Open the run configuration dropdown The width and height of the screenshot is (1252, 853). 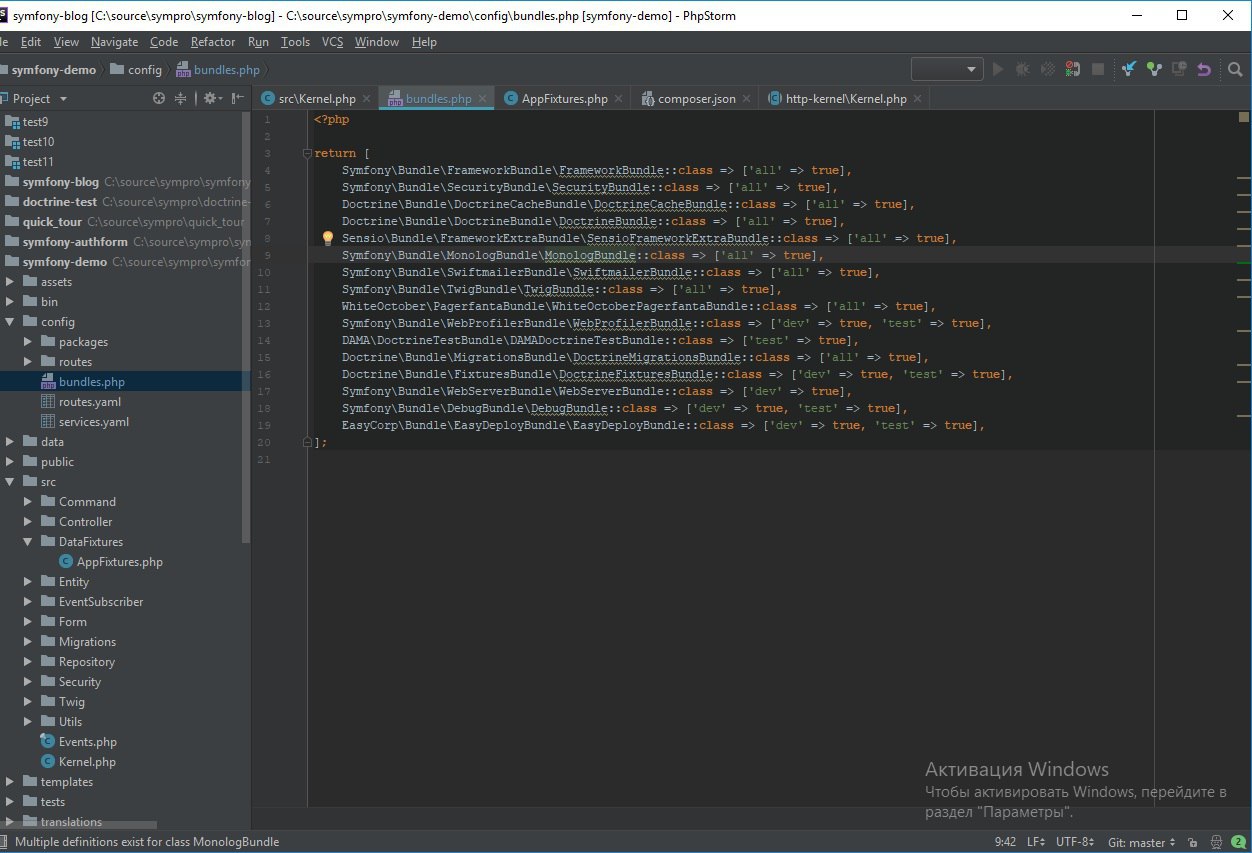(x=946, y=69)
